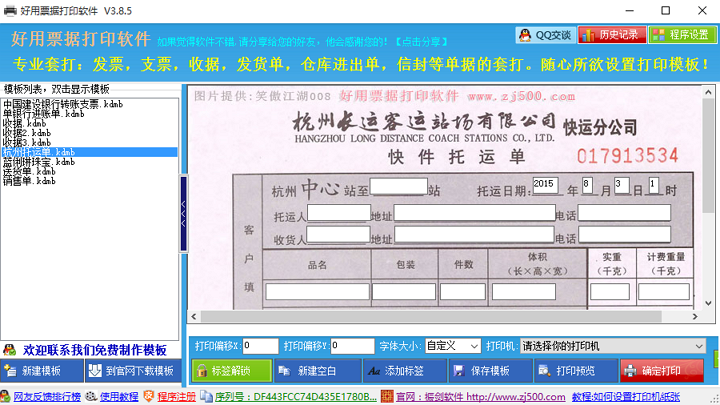This screenshot has height=405, width=720.
Task: Collapse the template list side panel
Action: click(x=183, y=214)
